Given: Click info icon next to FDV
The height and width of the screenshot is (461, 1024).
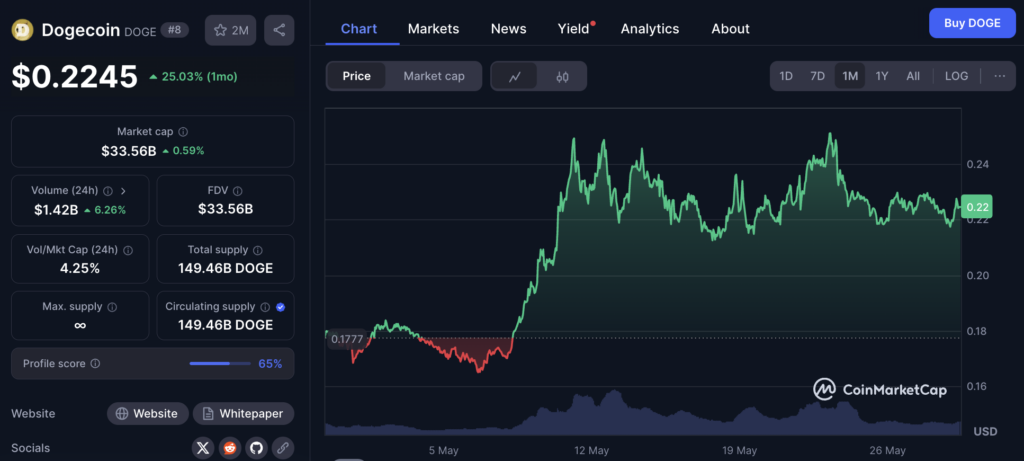Looking at the screenshot, I should pyautogui.click(x=238, y=191).
